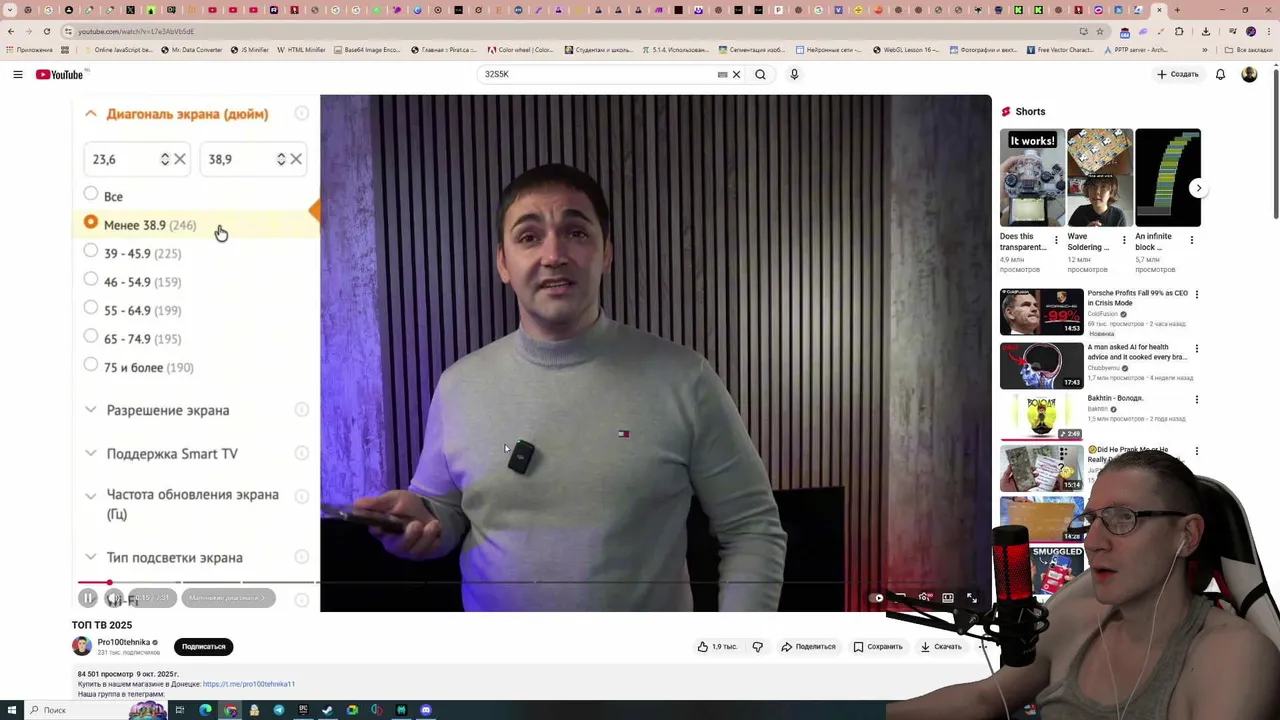Seek on the video progress bar
The width and height of the screenshot is (1280, 720).
(x=535, y=582)
